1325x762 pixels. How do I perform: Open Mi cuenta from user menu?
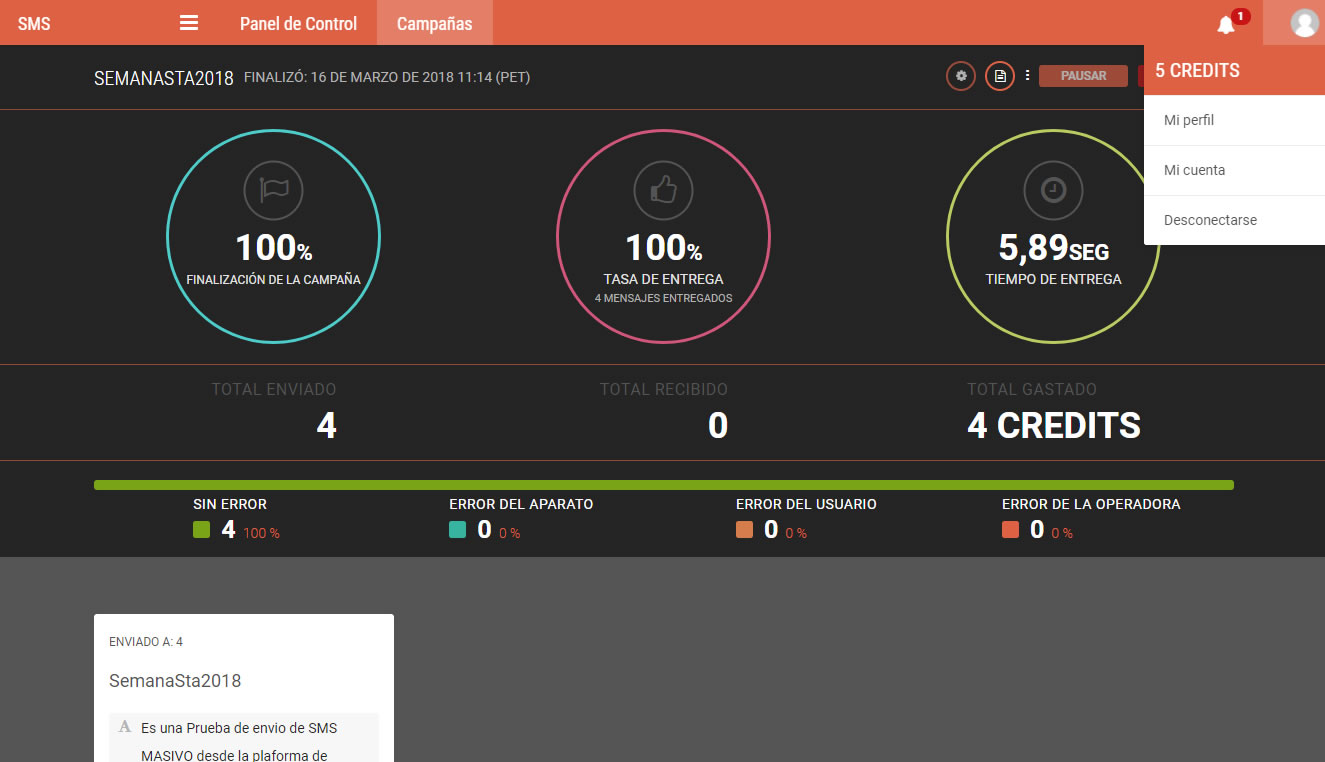[x=1234, y=170]
